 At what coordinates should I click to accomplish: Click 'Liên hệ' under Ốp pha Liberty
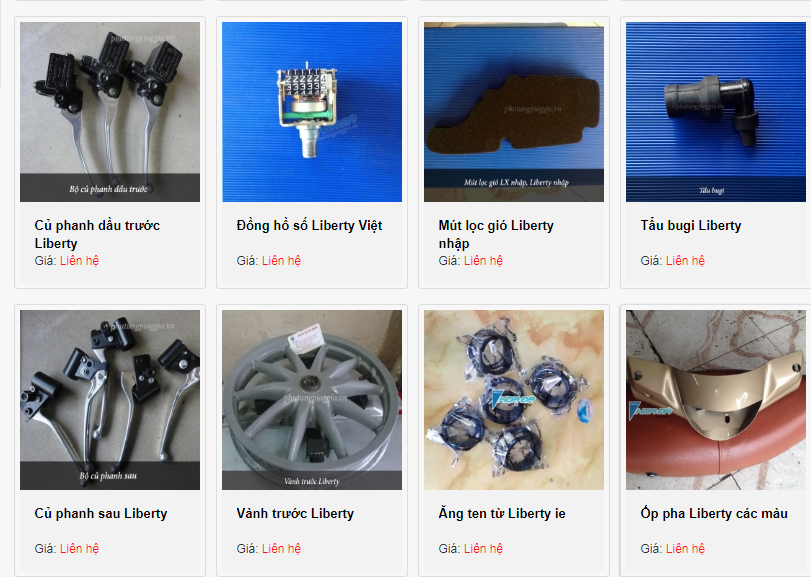[x=685, y=549]
